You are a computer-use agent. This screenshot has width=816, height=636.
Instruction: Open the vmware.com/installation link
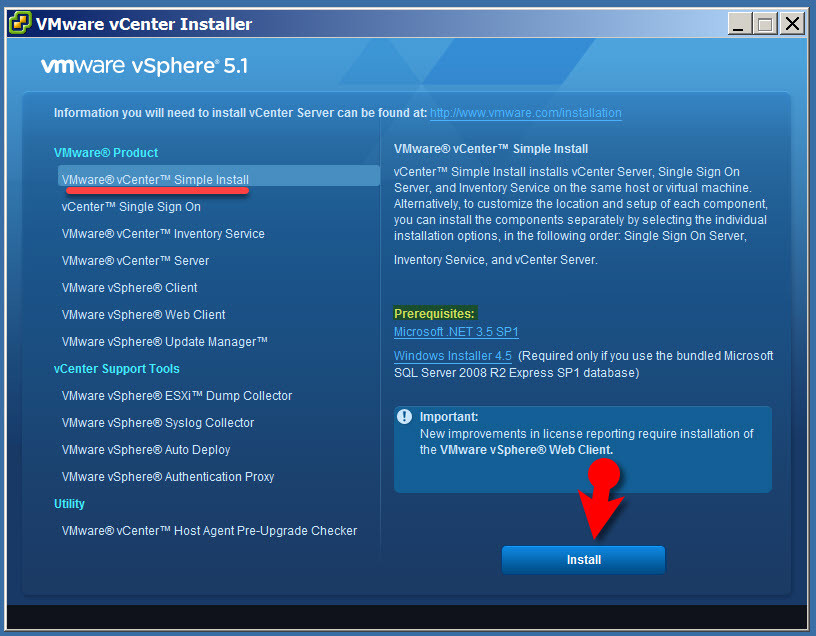pos(526,113)
